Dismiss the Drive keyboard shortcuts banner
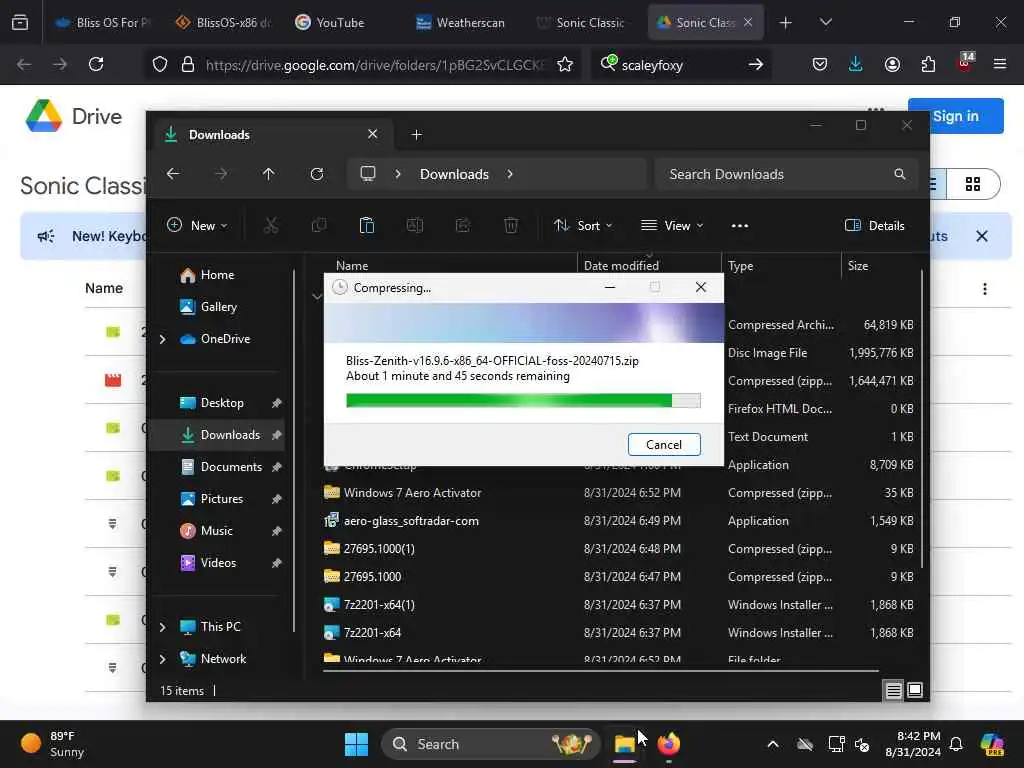Viewport: 1024px width, 768px height. pos(982,236)
